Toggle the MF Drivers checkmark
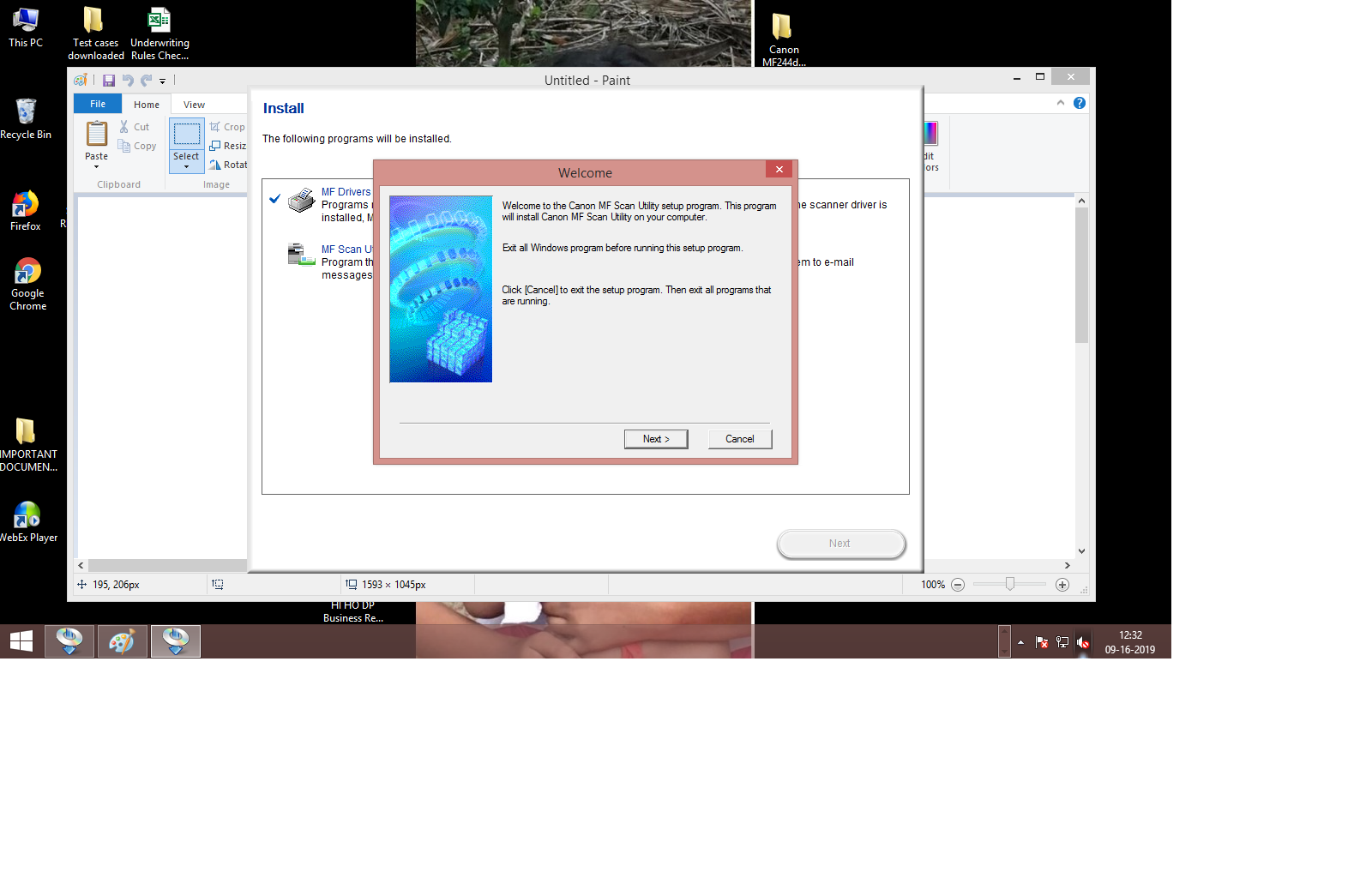The height and width of the screenshot is (896, 1366). [274, 199]
